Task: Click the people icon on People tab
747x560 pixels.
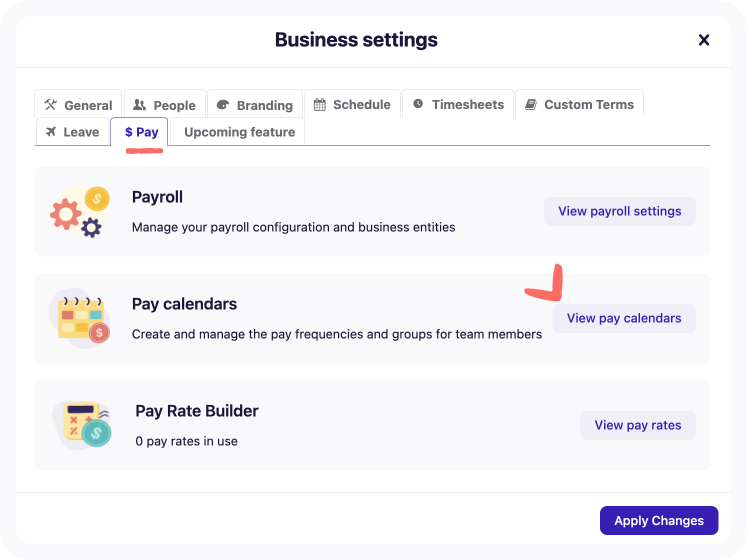Action: [x=140, y=105]
